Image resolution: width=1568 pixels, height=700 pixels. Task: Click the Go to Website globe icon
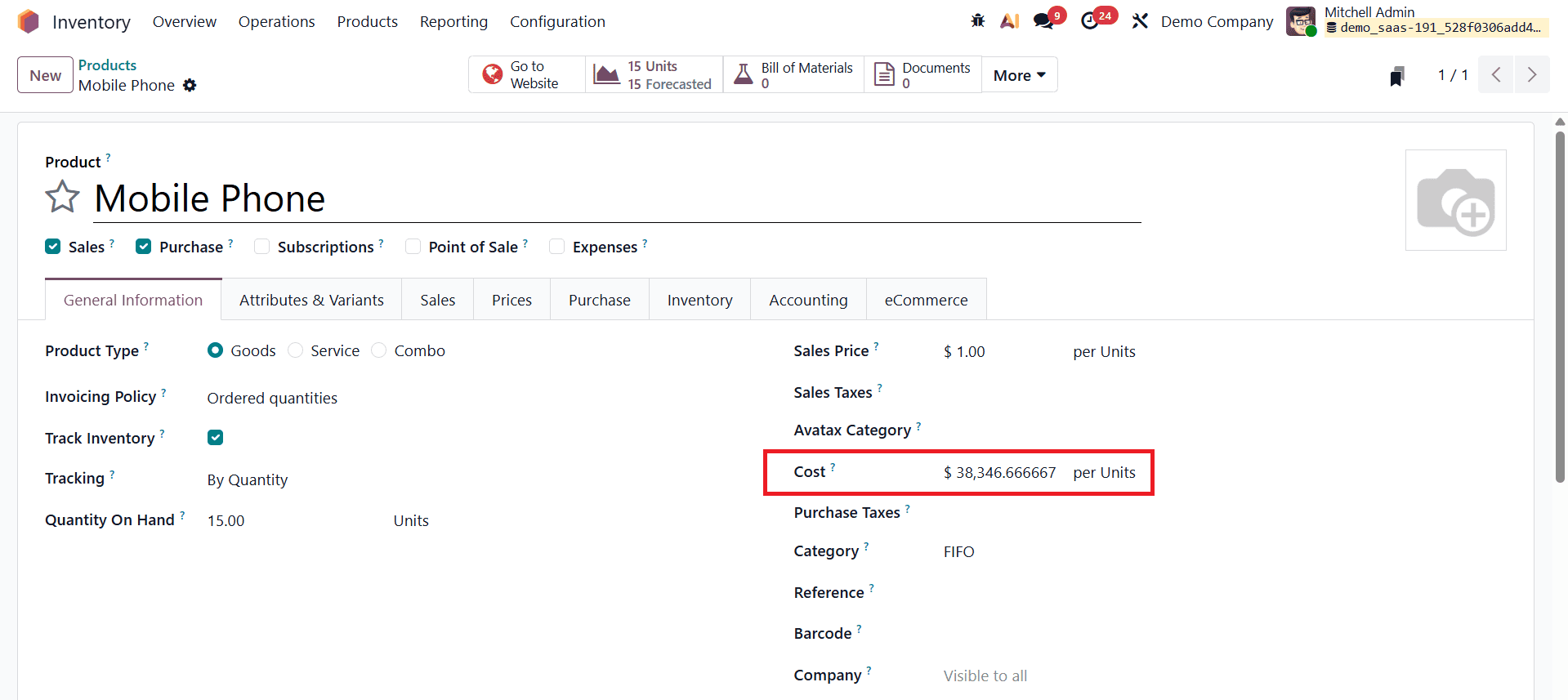(x=492, y=74)
